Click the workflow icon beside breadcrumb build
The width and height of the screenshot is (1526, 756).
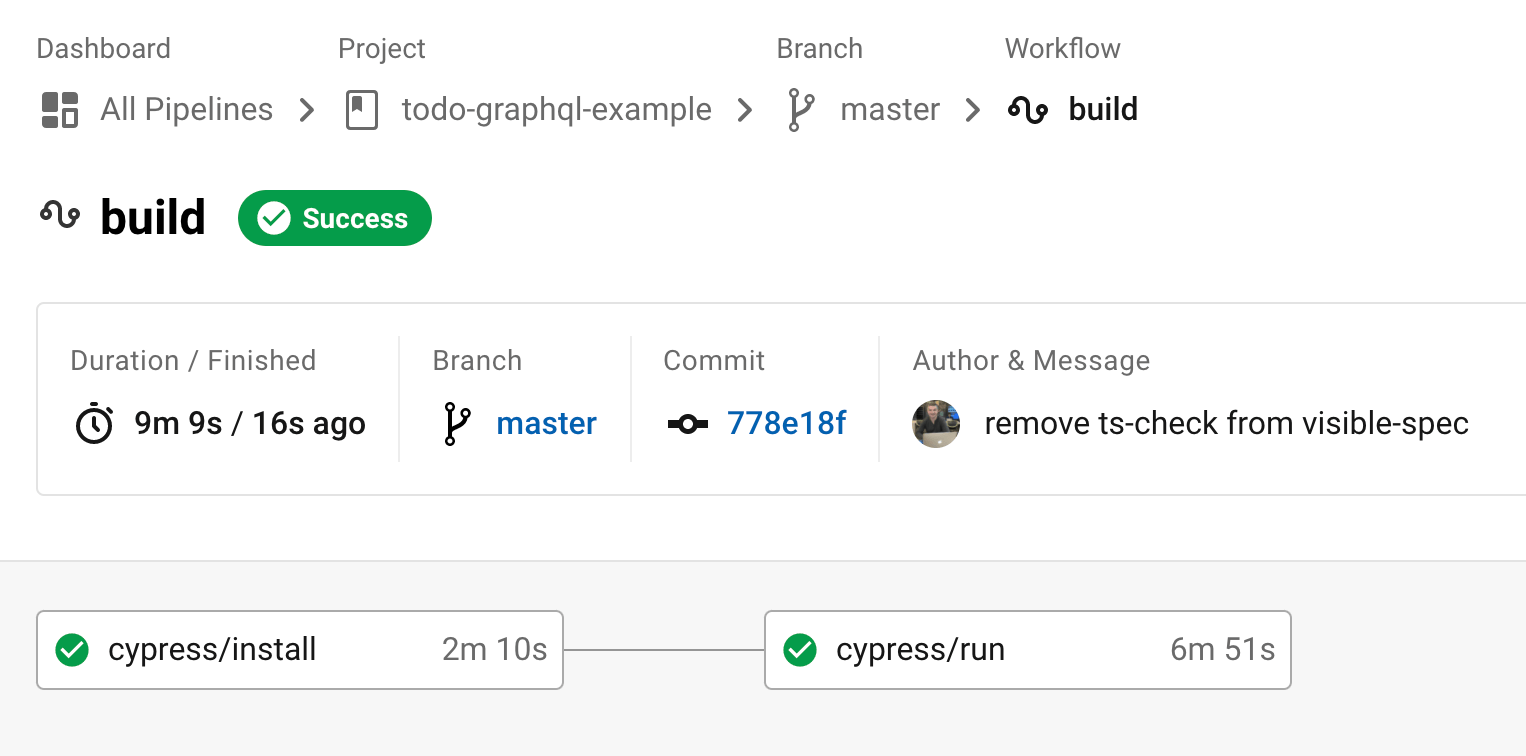[x=1028, y=110]
